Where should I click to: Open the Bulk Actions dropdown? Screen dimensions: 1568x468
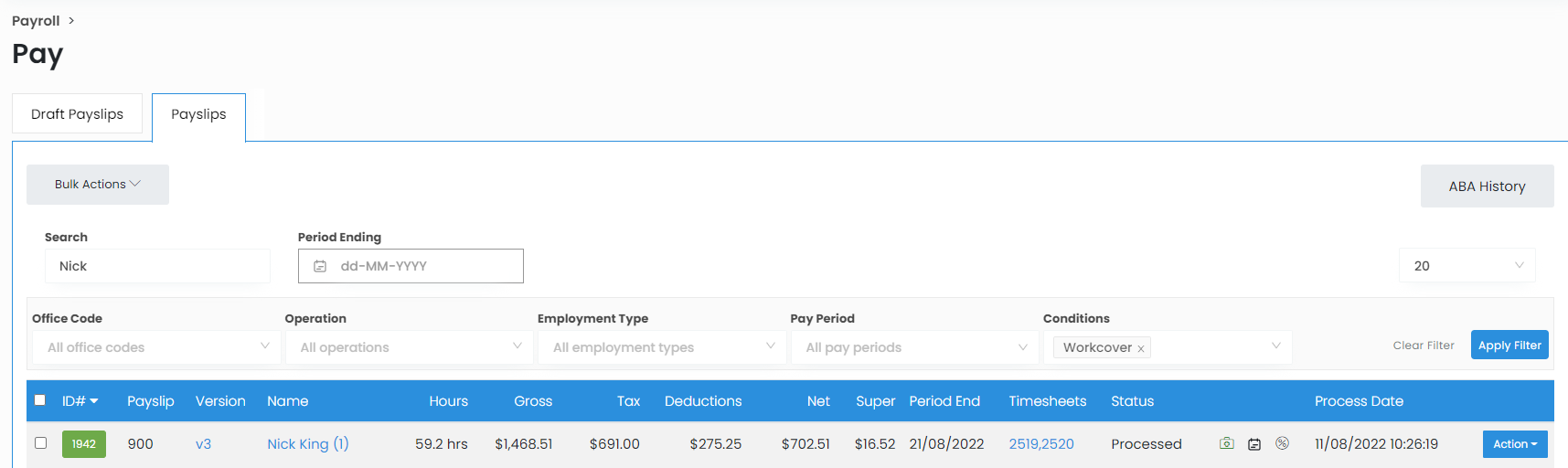pyautogui.click(x=98, y=185)
